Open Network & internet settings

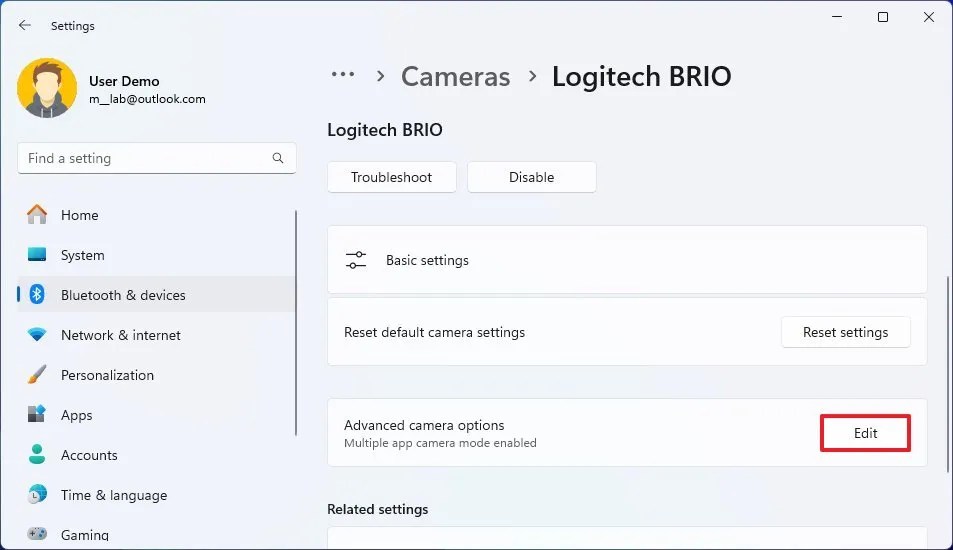(x=157, y=335)
